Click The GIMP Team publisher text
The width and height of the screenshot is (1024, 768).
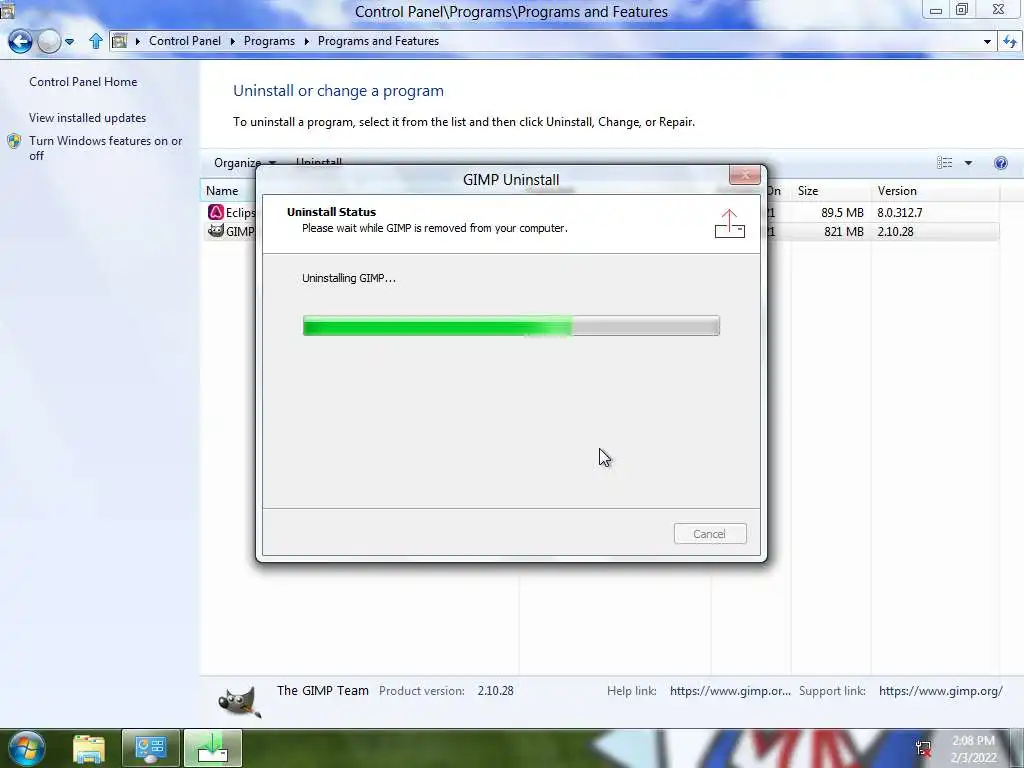tap(323, 690)
